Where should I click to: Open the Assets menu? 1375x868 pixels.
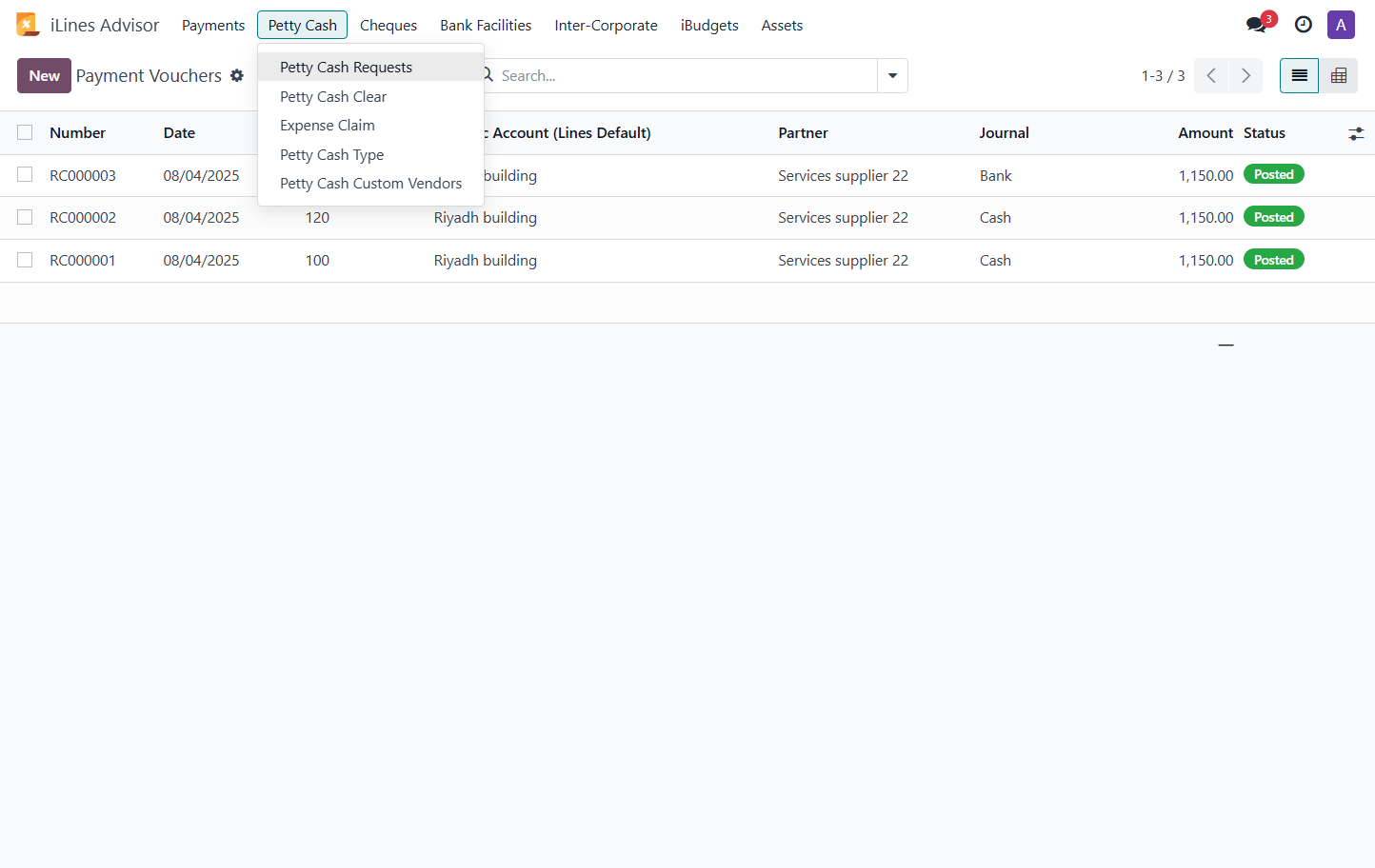pyautogui.click(x=782, y=25)
